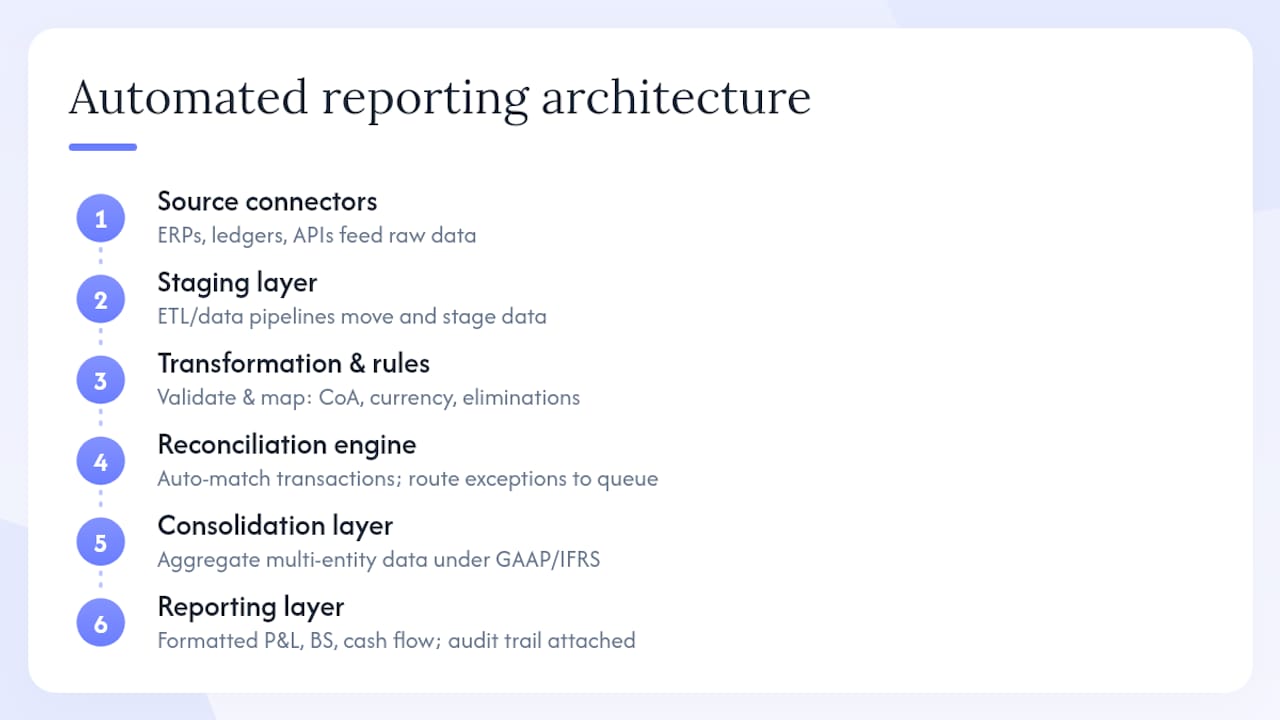
Task: Click the step 3 numbered circle
Action: [100, 381]
